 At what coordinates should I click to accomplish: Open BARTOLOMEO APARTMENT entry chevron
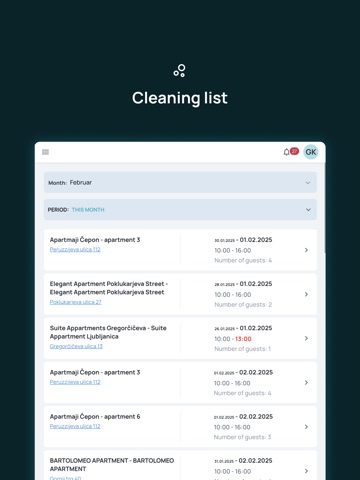tap(306, 471)
